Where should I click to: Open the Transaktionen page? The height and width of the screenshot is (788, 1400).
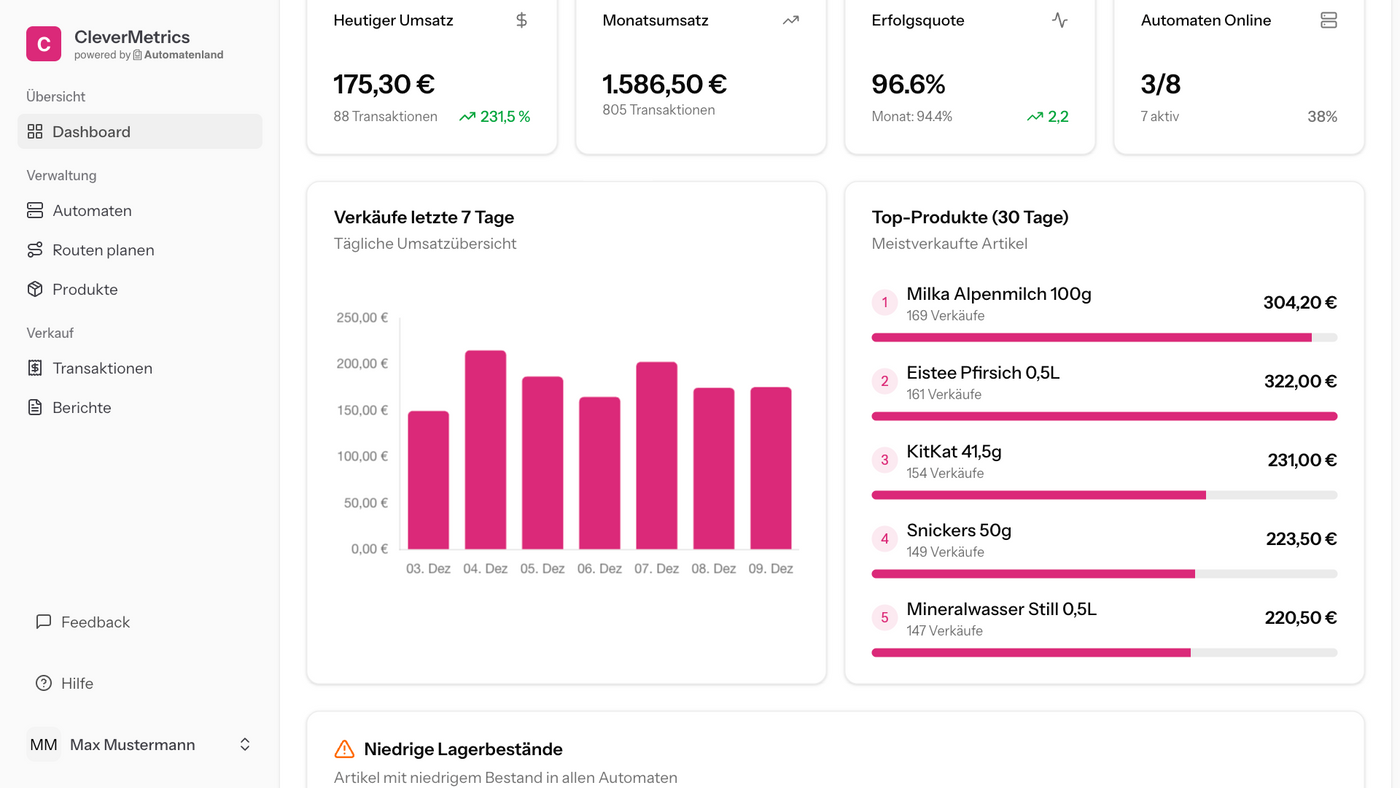tap(140, 368)
